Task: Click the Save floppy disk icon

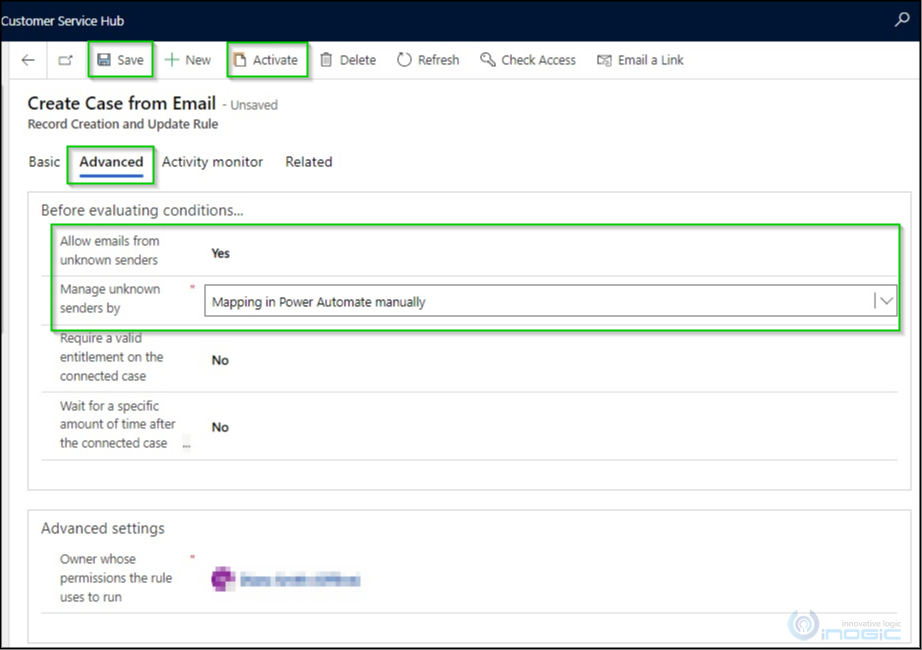Action: click(104, 60)
